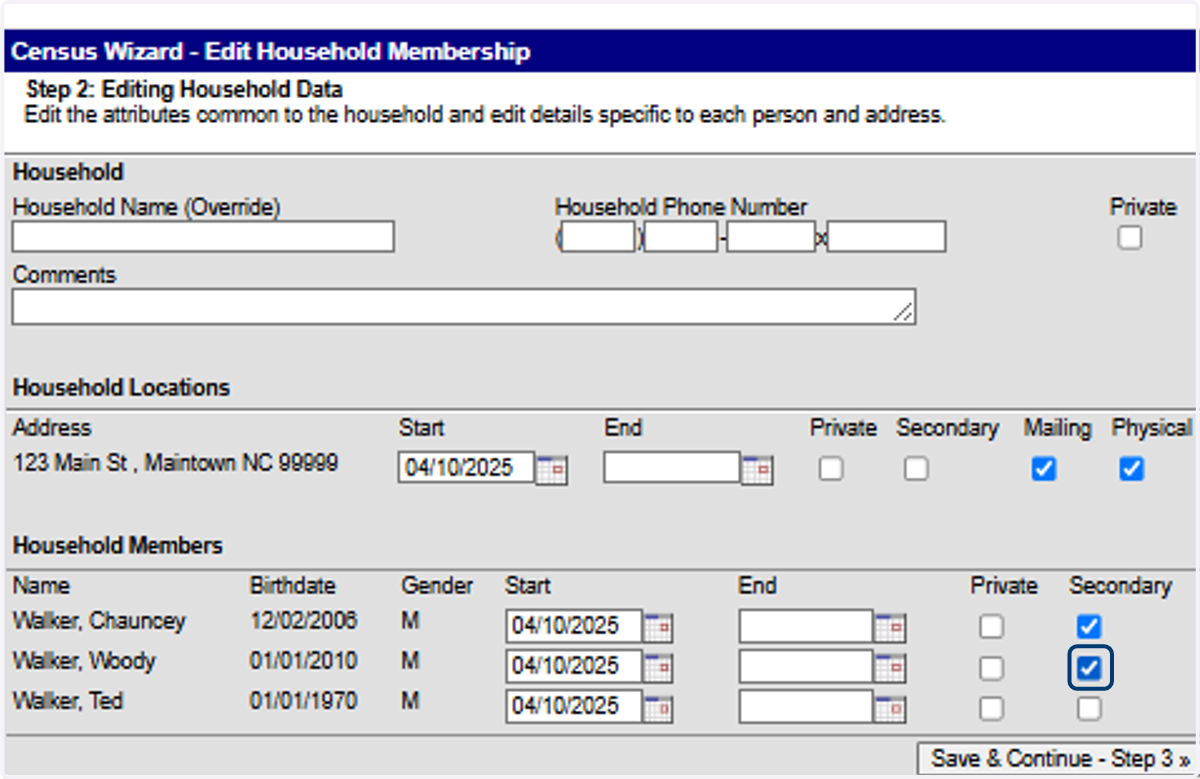Screen dimensions: 1200x779
Task: Click the Household Members section heading
Action: [118, 546]
